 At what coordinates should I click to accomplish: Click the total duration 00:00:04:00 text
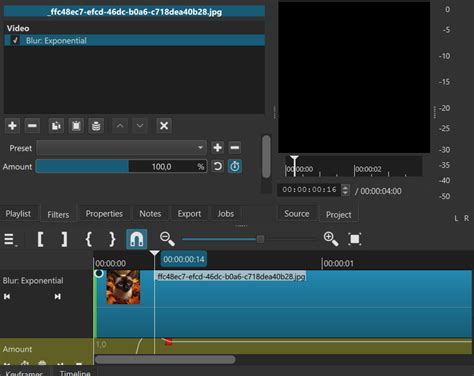click(x=381, y=191)
